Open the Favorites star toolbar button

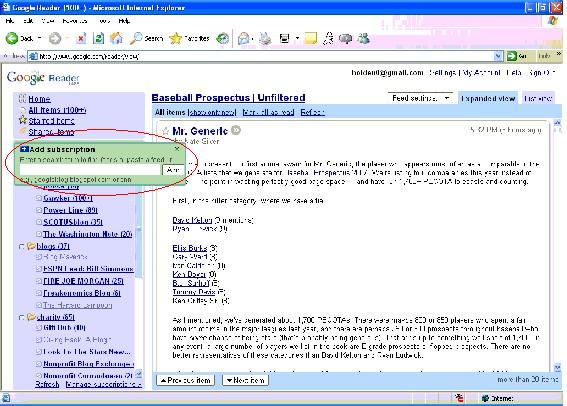189,38
